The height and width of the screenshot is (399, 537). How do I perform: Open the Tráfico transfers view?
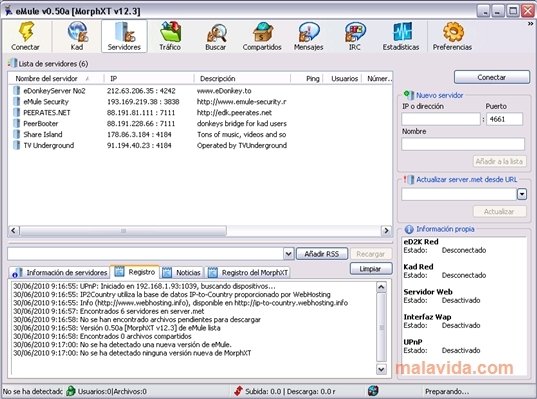(170, 36)
